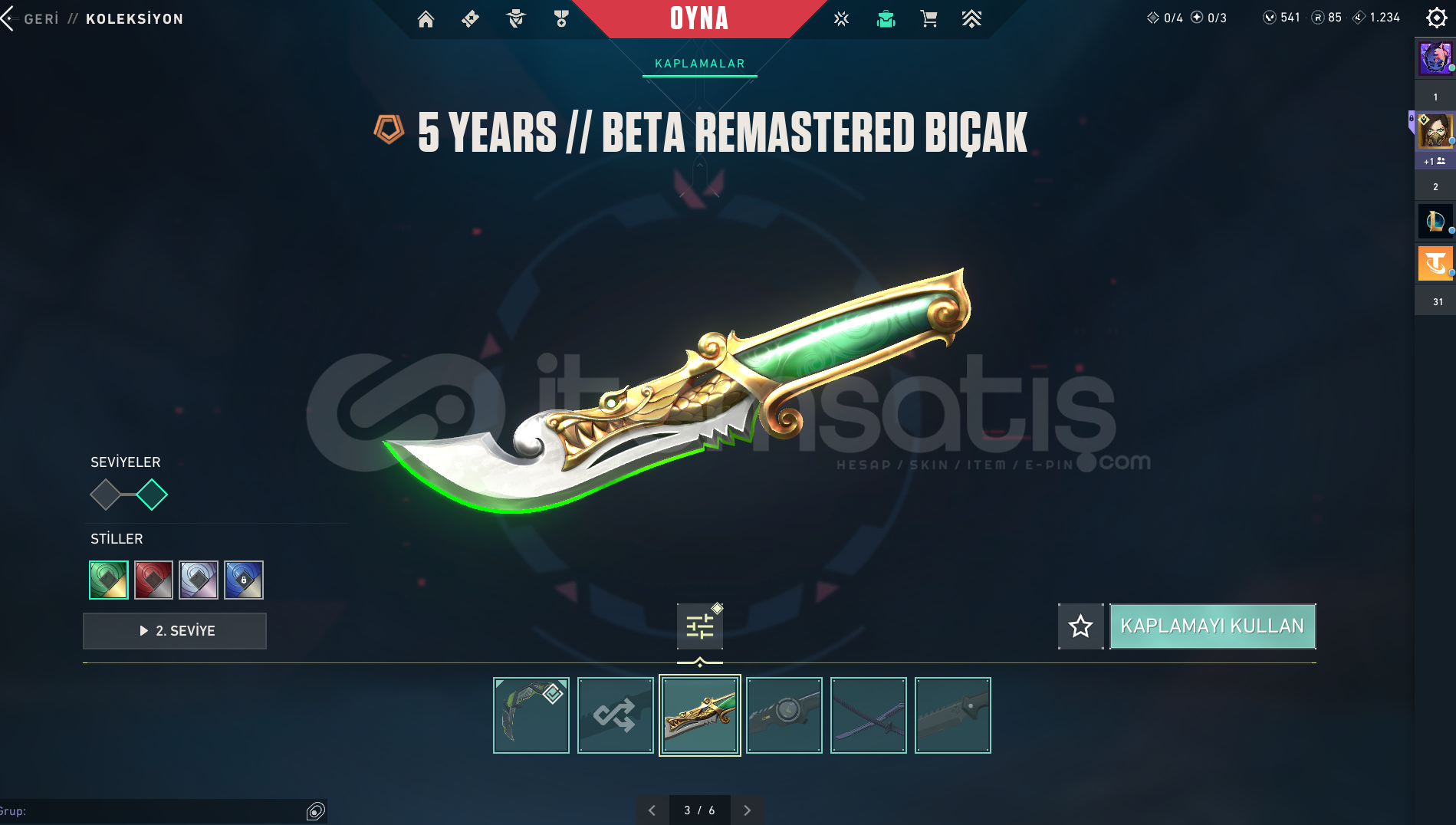Mark skin as favorite with star icon
Viewport: 1456px width, 825px height.
click(x=1080, y=626)
